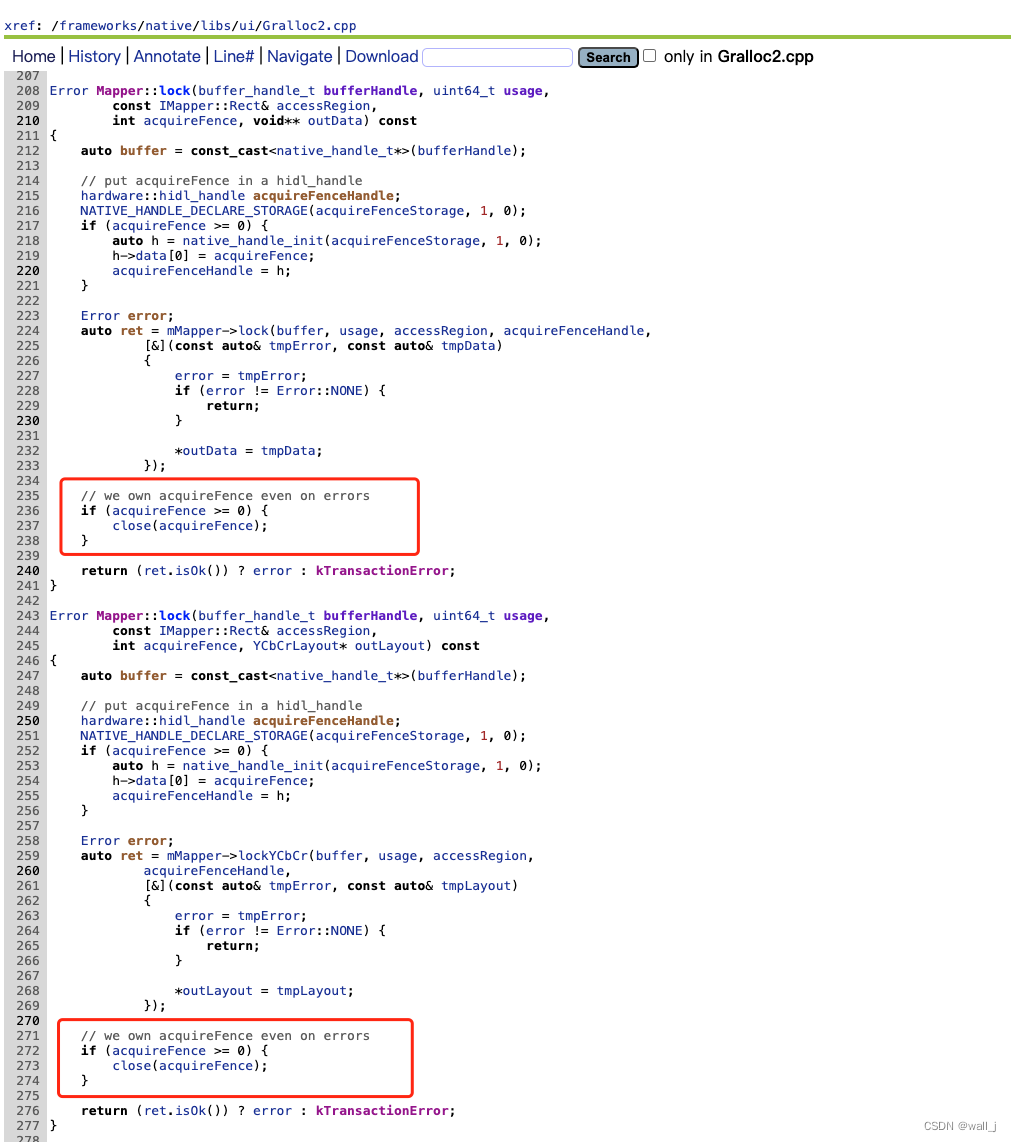Click the kTransactionError symbol on line 240
The width and height of the screenshot is (1011, 1142).
[x=382, y=570]
